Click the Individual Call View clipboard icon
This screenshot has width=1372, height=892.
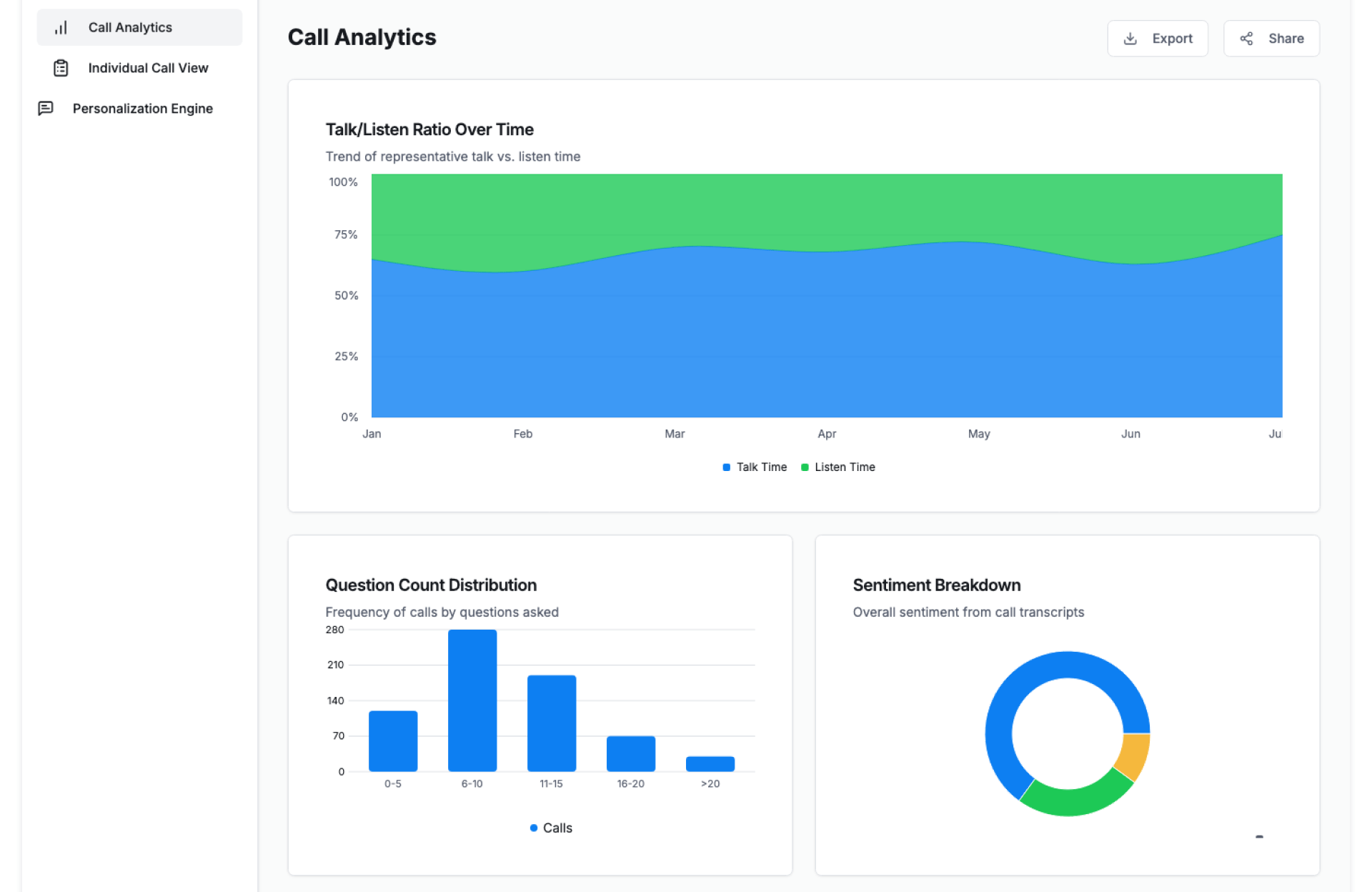(61, 68)
